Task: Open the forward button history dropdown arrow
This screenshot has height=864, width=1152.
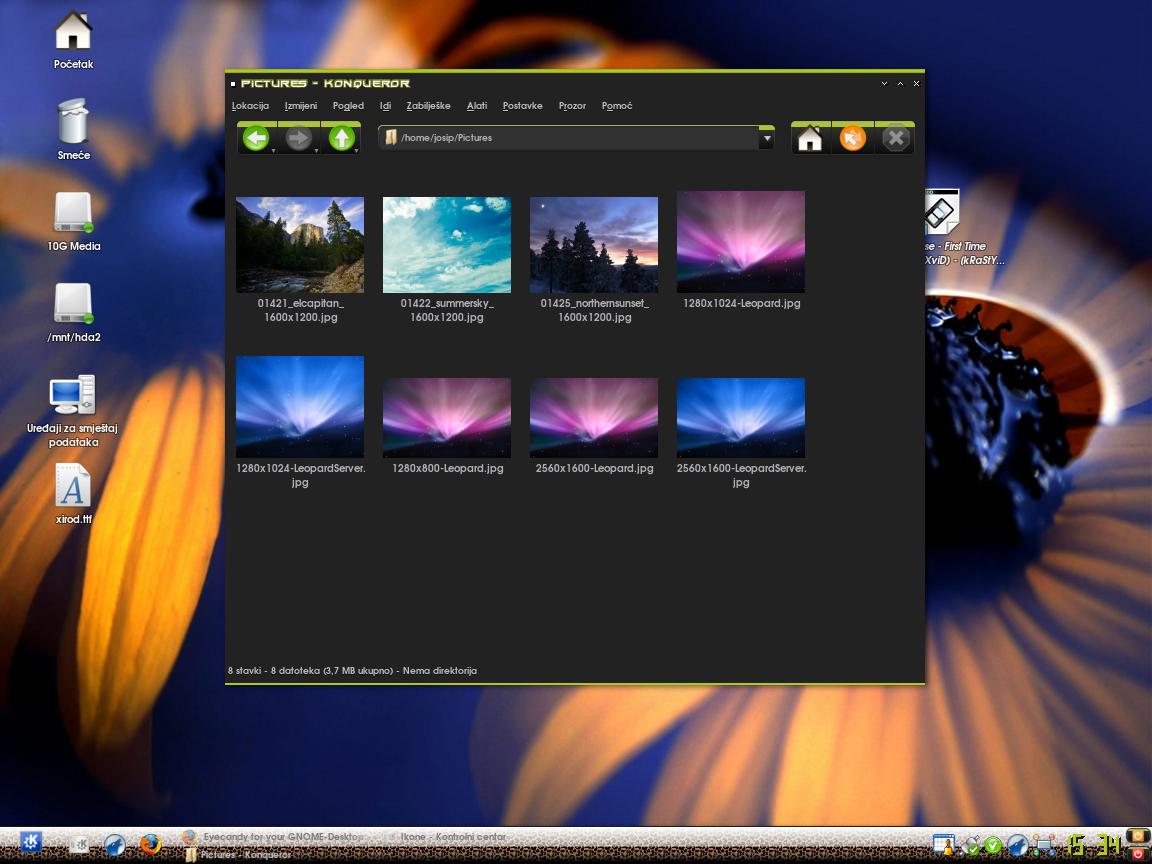Action: pos(317,151)
